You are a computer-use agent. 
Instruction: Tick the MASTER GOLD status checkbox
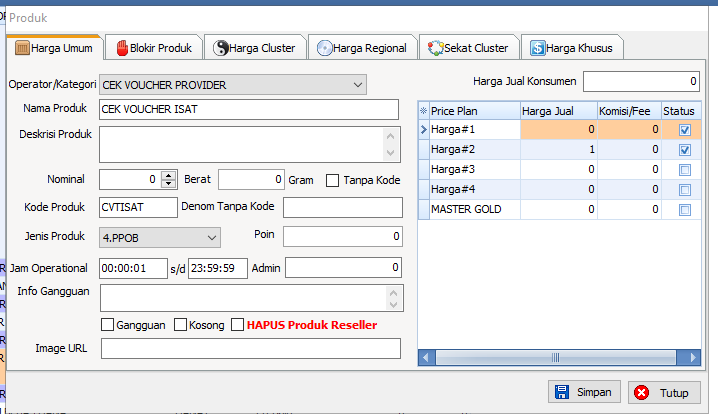685,210
